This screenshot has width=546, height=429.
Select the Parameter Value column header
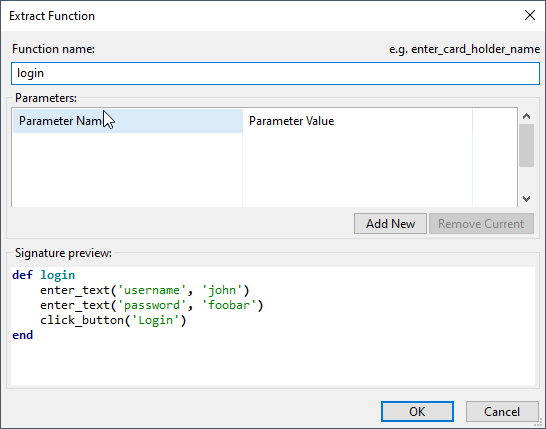[x=358, y=121]
